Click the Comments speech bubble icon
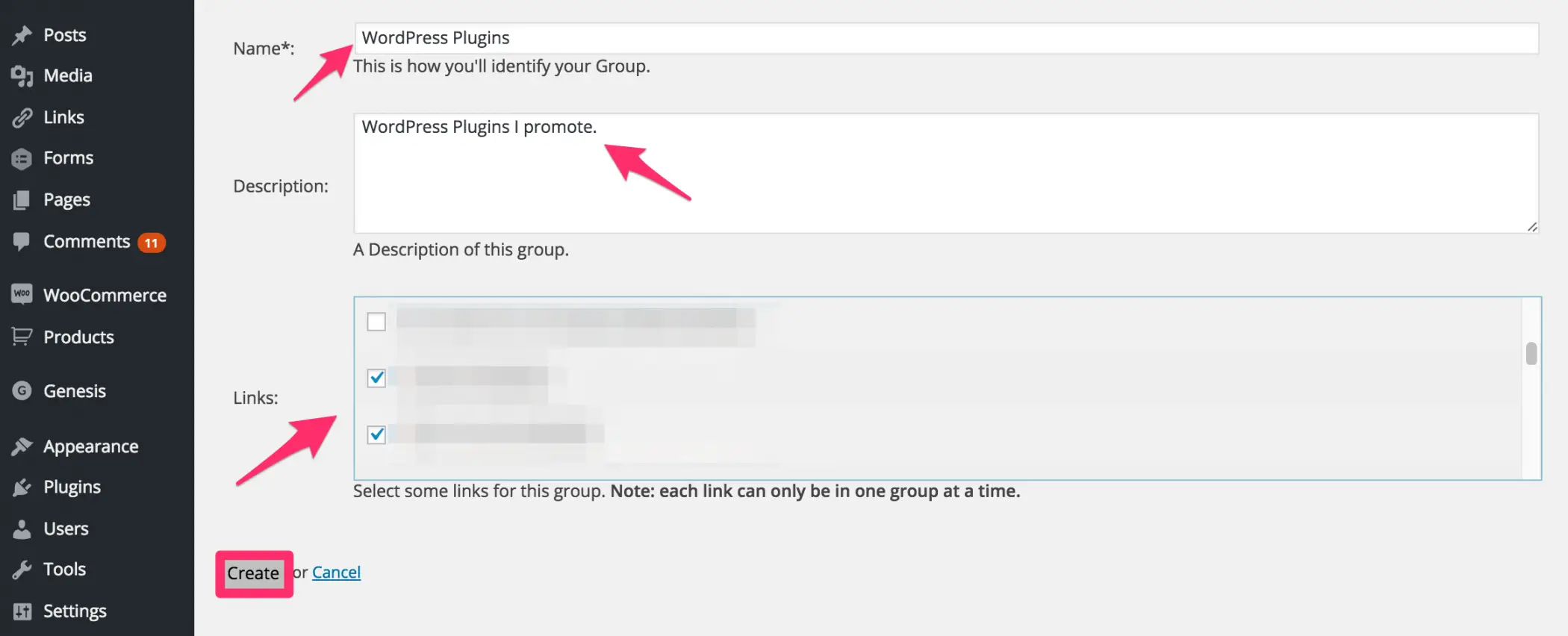The height and width of the screenshot is (636, 1568). click(22, 241)
